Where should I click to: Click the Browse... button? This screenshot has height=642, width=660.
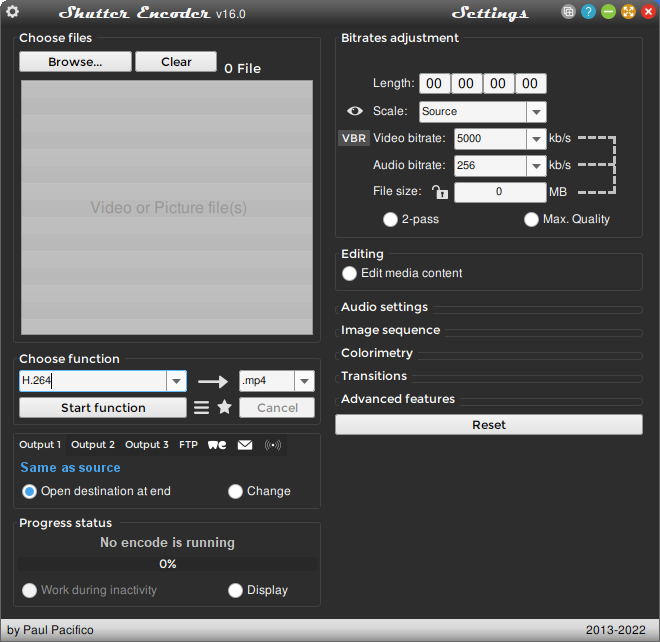point(75,62)
